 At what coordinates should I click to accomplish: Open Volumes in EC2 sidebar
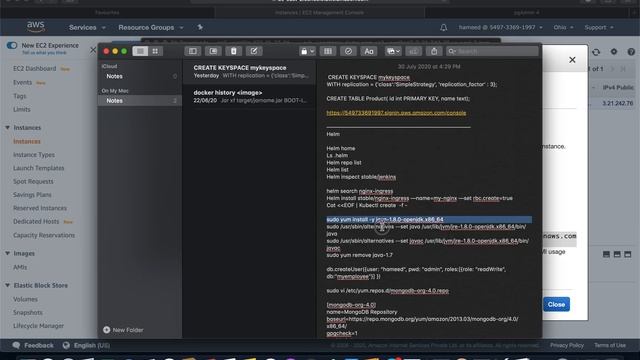(25, 299)
